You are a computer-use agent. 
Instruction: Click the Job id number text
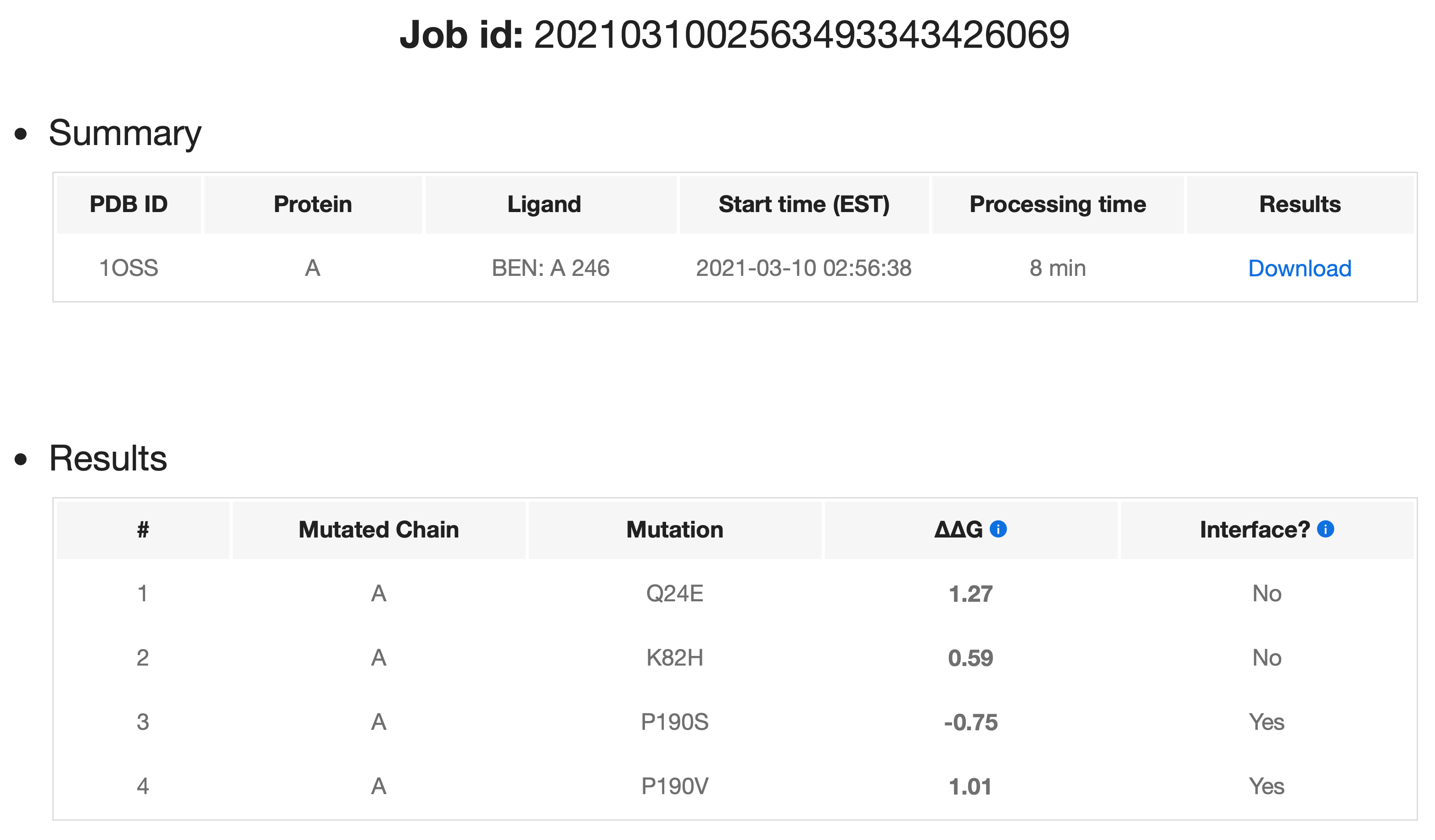click(801, 35)
